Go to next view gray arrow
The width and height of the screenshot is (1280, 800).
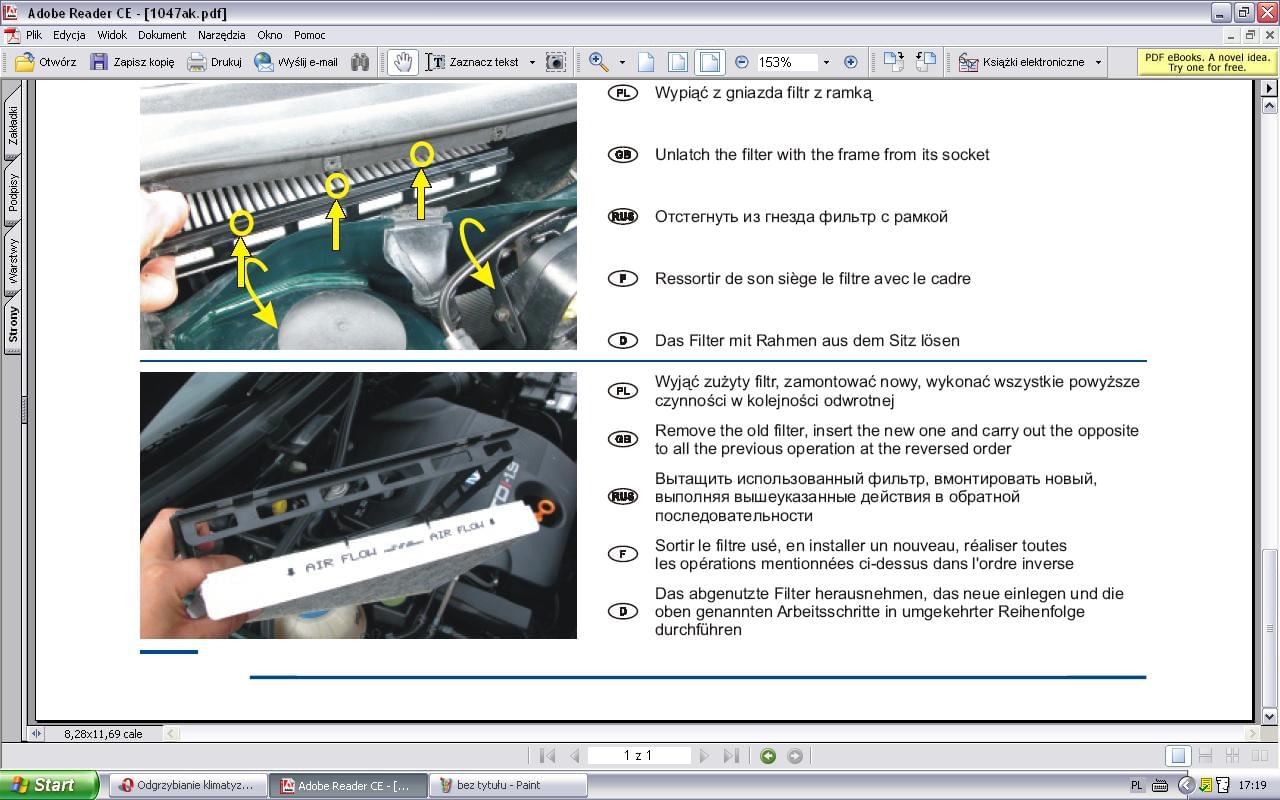795,756
